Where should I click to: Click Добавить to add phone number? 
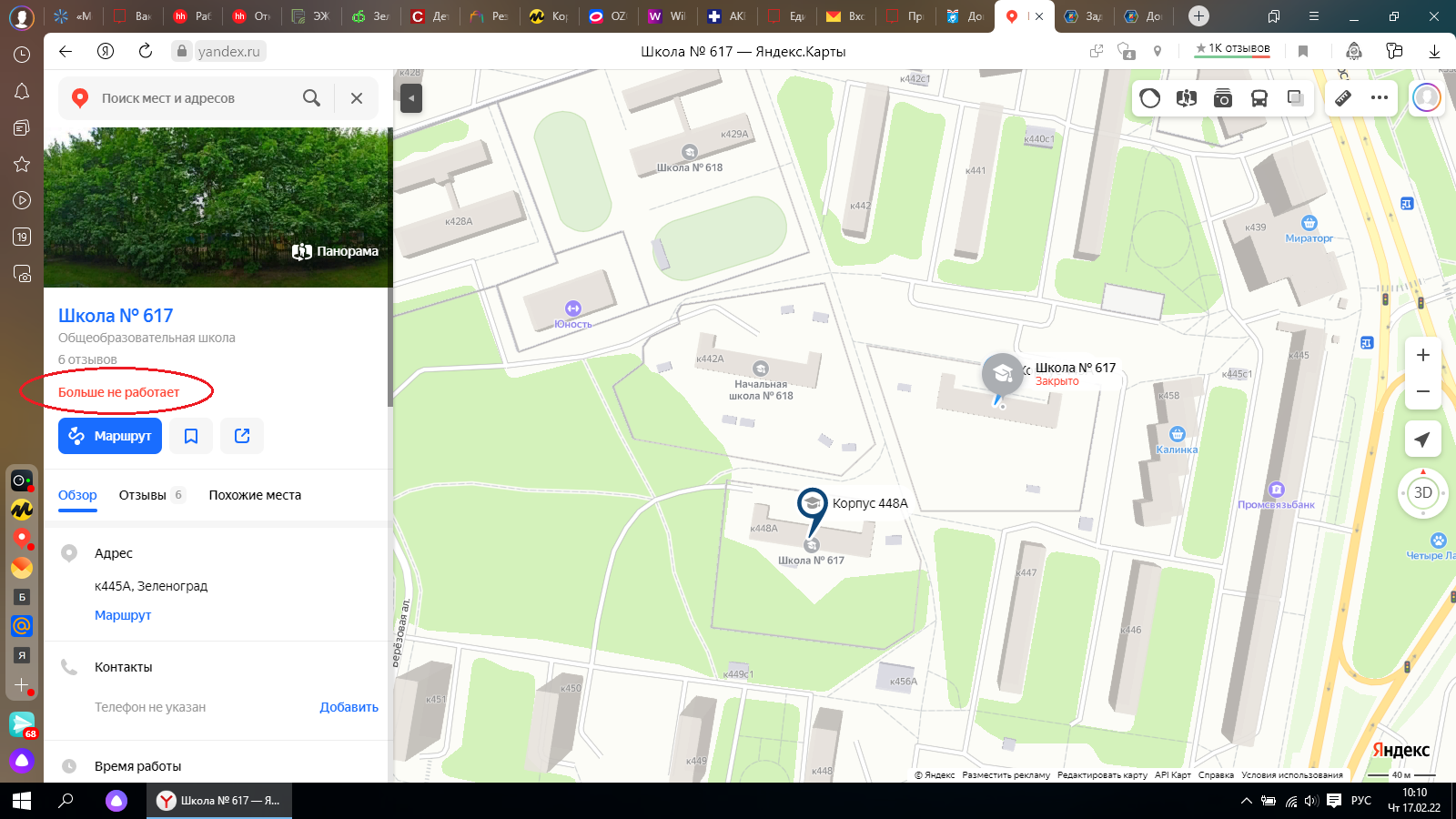click(349, 707)
